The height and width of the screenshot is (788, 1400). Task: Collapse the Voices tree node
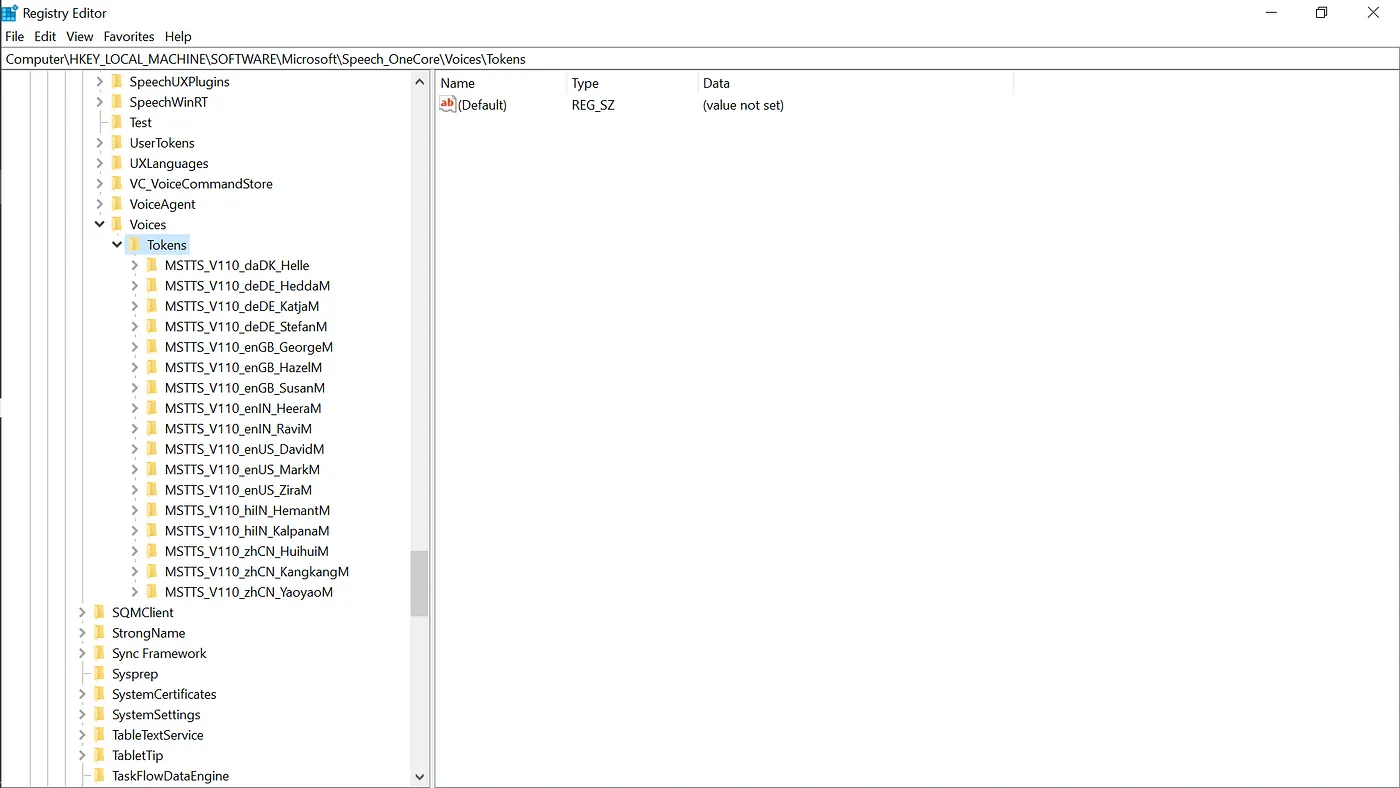(100, 225)
